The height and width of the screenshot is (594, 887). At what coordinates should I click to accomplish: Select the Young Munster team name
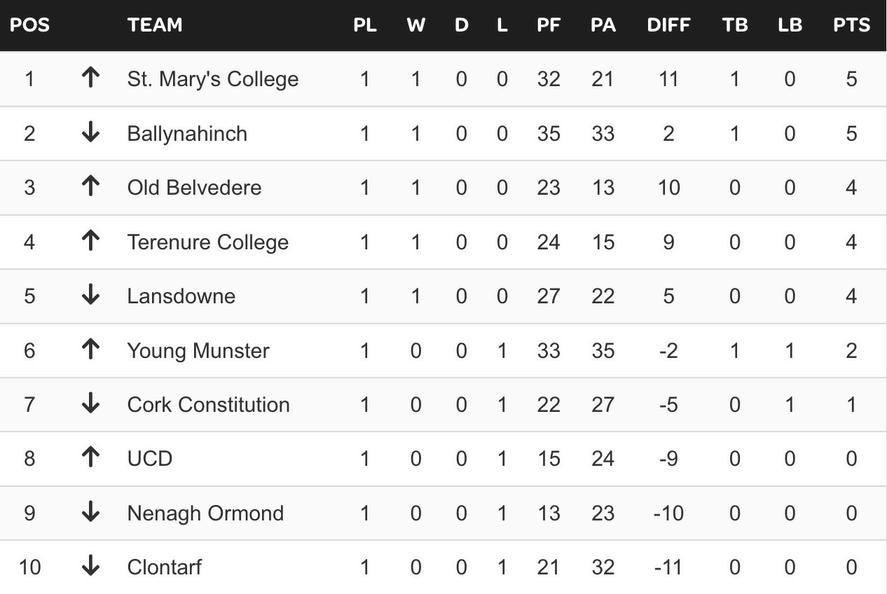[x=198, y=350]
